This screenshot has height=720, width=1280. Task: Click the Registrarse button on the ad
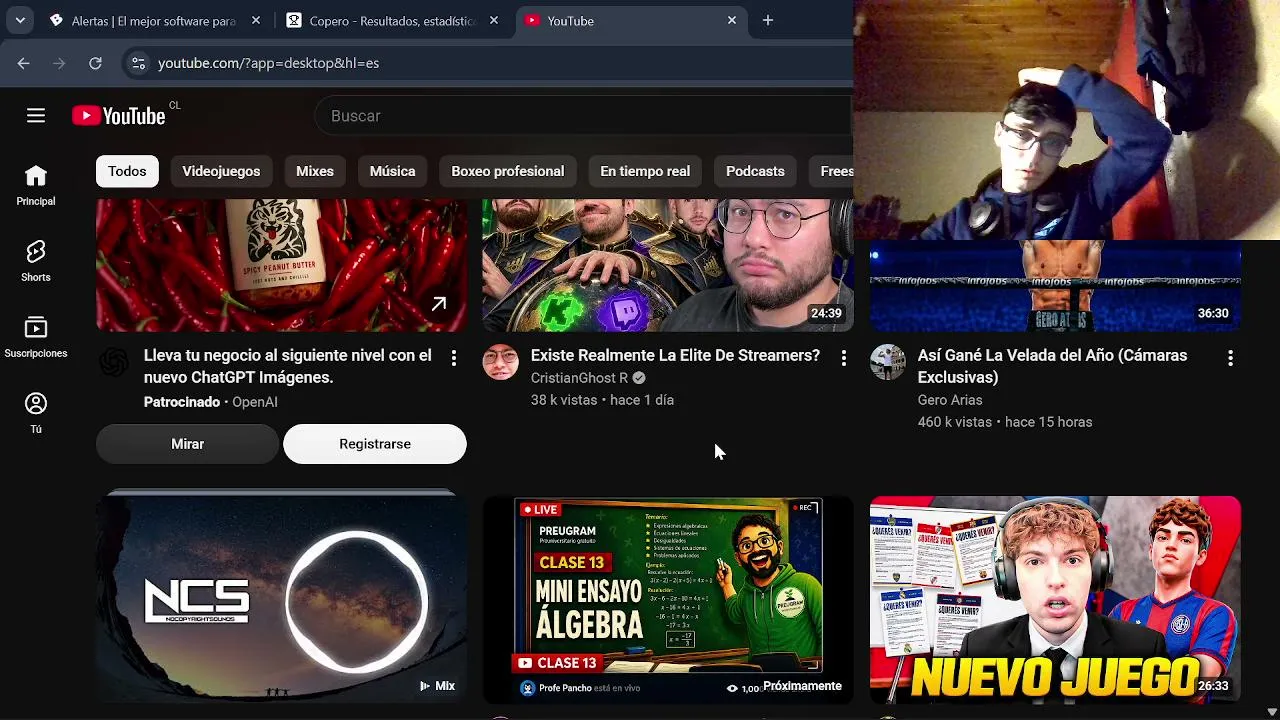pyautogui.click(x=375, y=444)
